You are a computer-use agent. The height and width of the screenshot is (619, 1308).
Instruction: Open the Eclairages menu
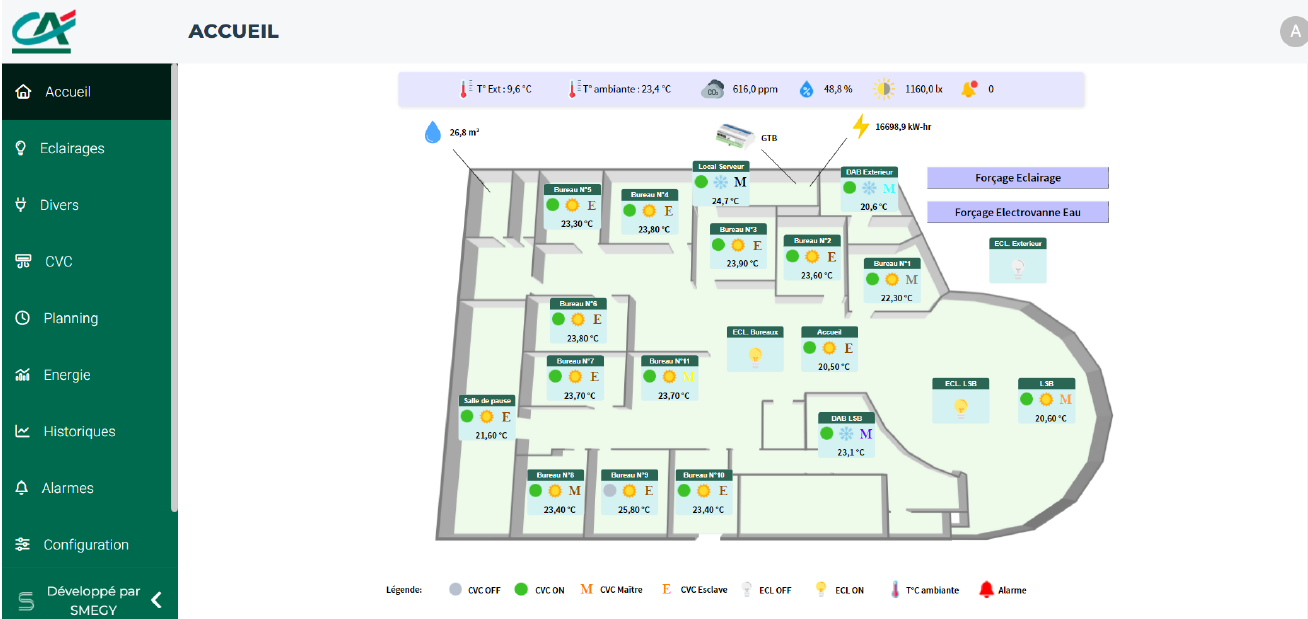coord(72,148)
